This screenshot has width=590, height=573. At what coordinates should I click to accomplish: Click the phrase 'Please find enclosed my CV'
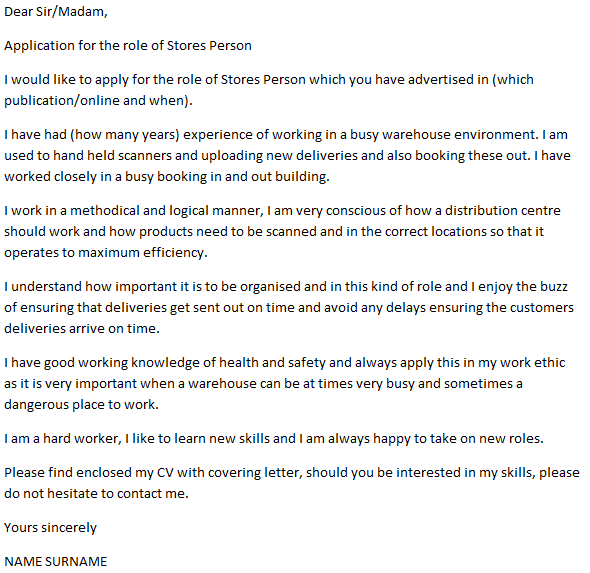[89, 473]
